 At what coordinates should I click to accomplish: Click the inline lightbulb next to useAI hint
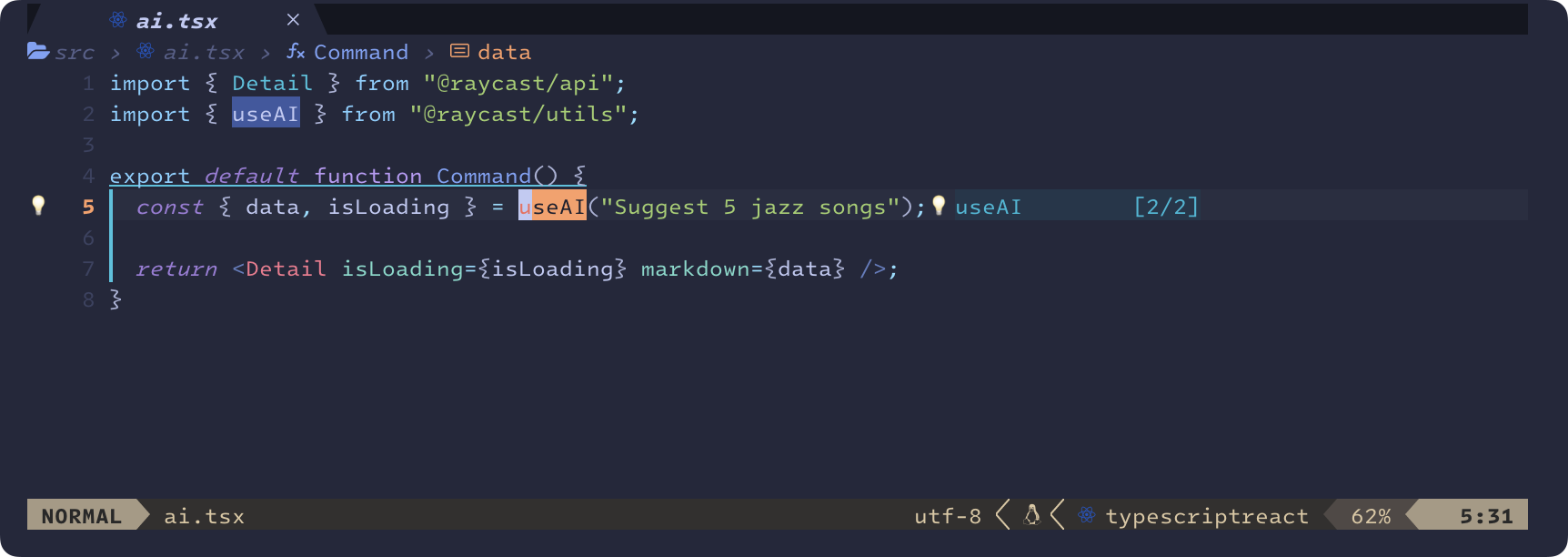939,206
